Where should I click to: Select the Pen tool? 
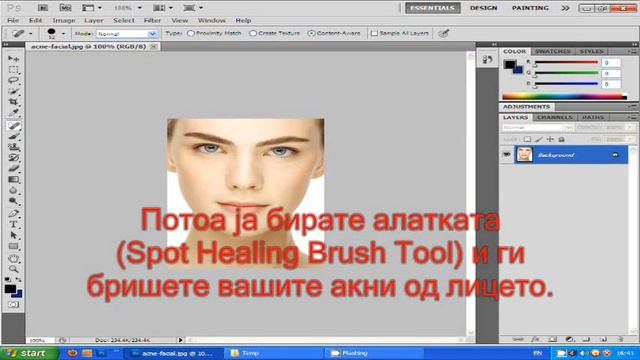click(x=13, y=213)
